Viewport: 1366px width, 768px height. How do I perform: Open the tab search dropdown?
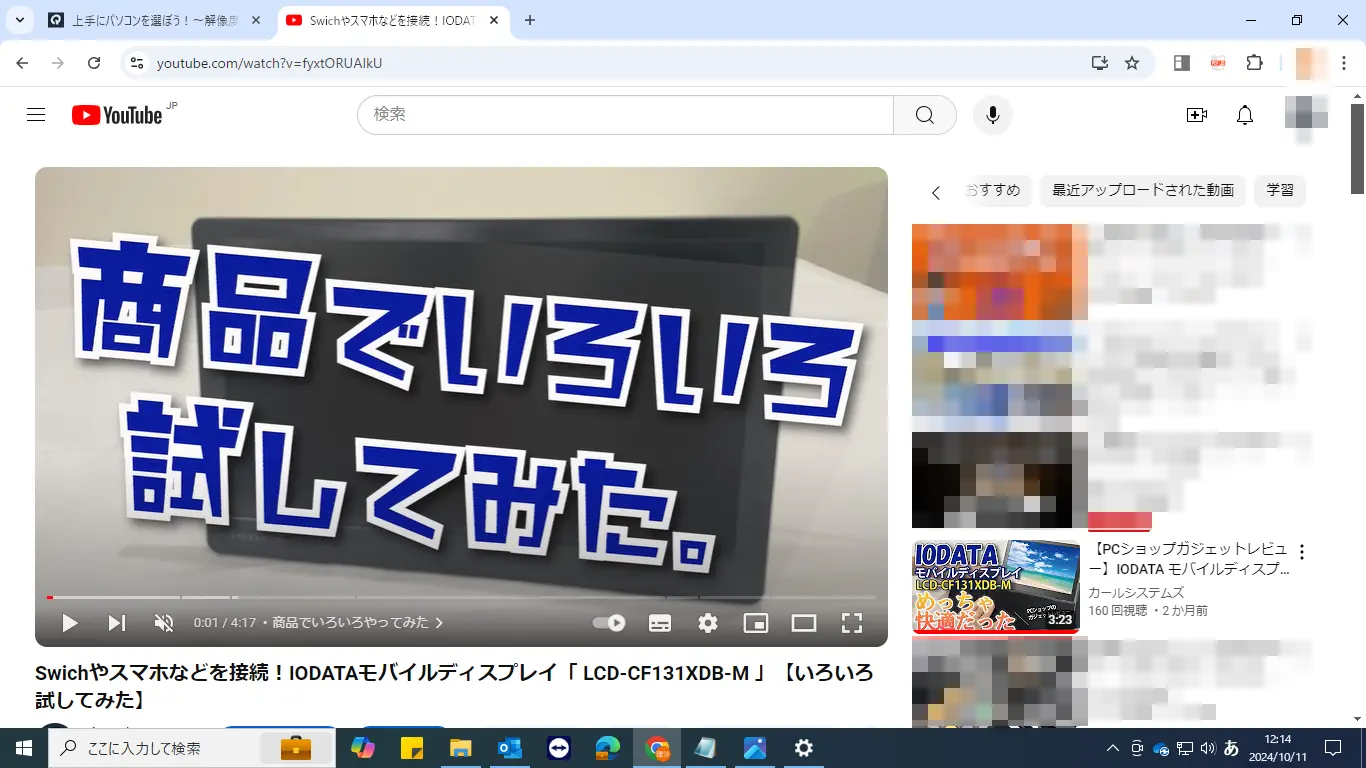click(19, 20)
